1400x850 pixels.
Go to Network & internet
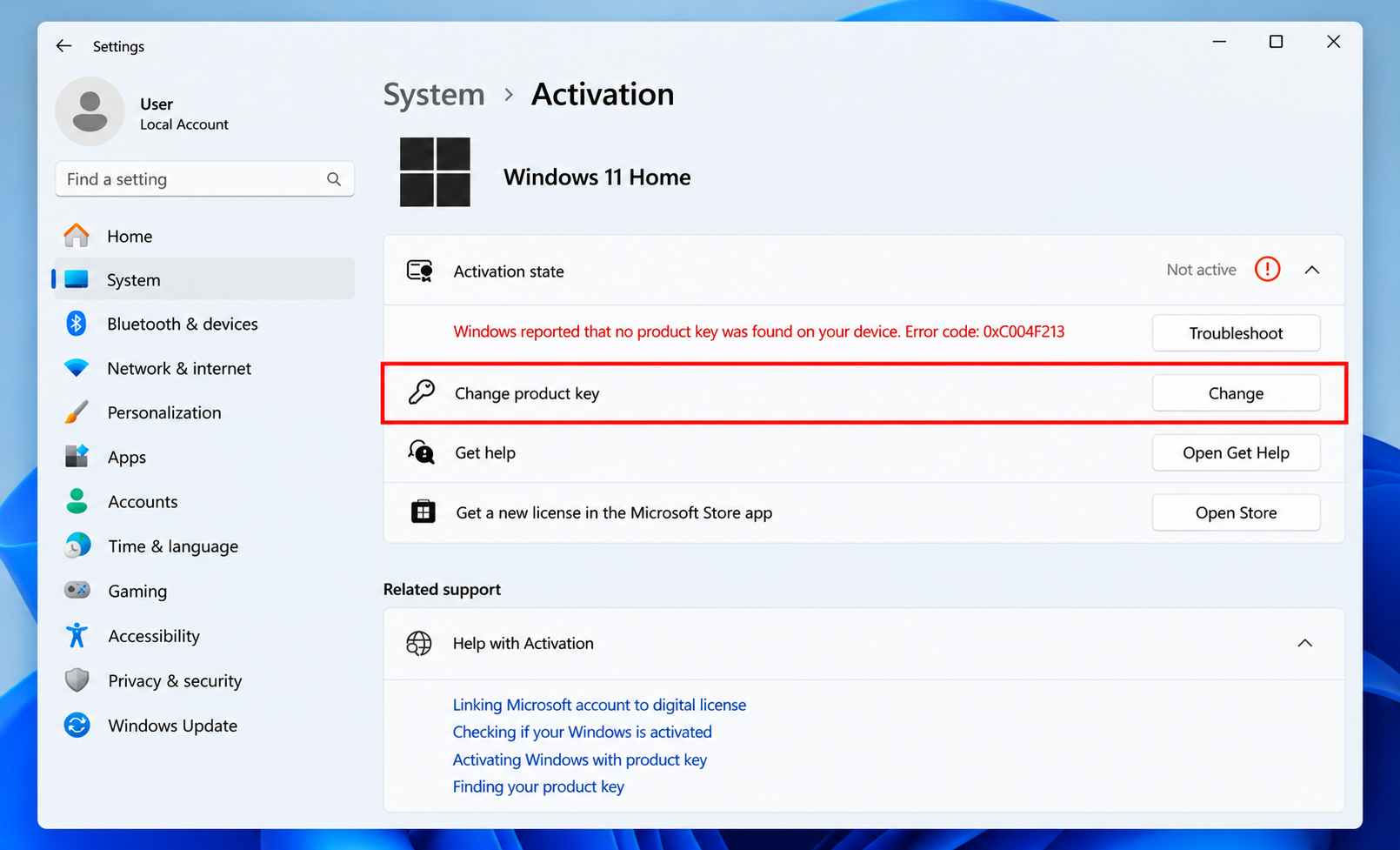tap(204, 368)
